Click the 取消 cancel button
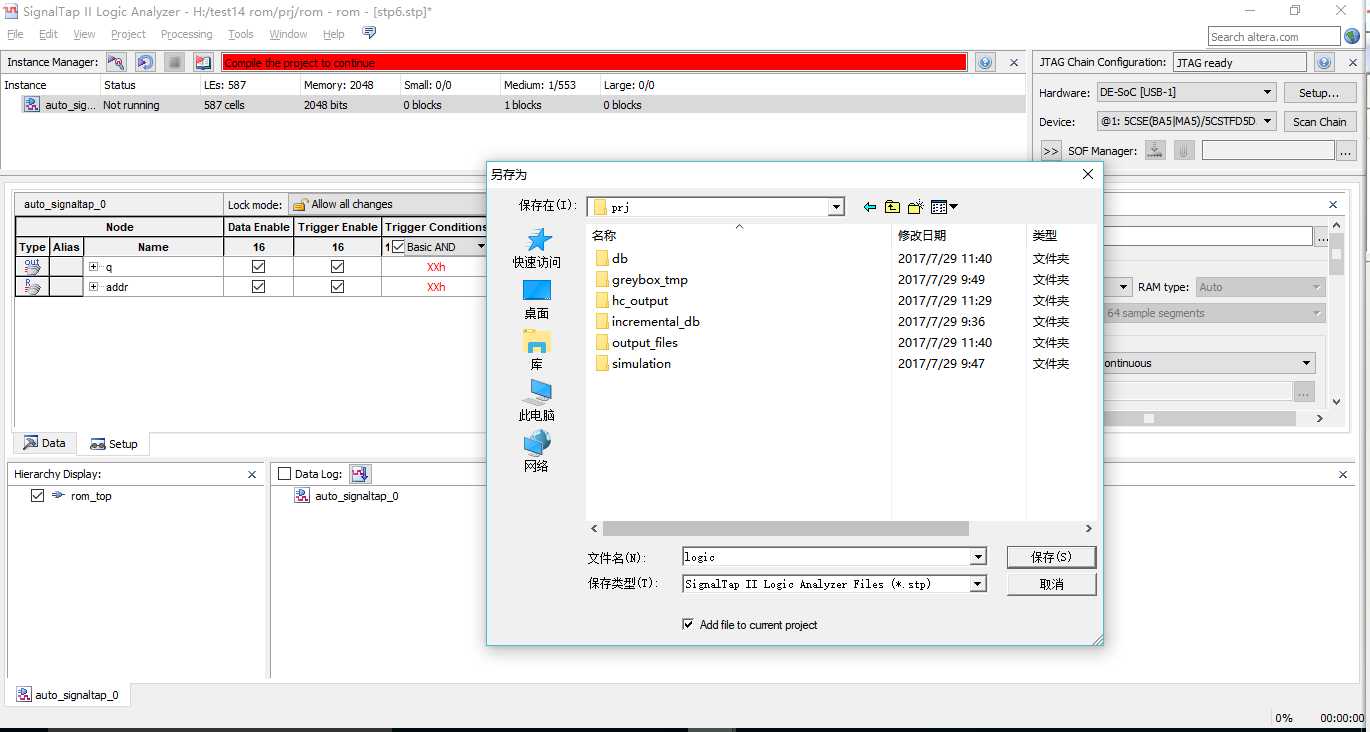 tap(1052, 584)
